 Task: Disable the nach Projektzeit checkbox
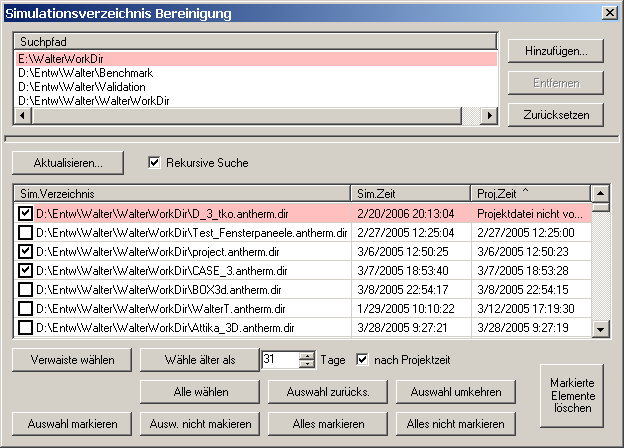coord(363,360)
